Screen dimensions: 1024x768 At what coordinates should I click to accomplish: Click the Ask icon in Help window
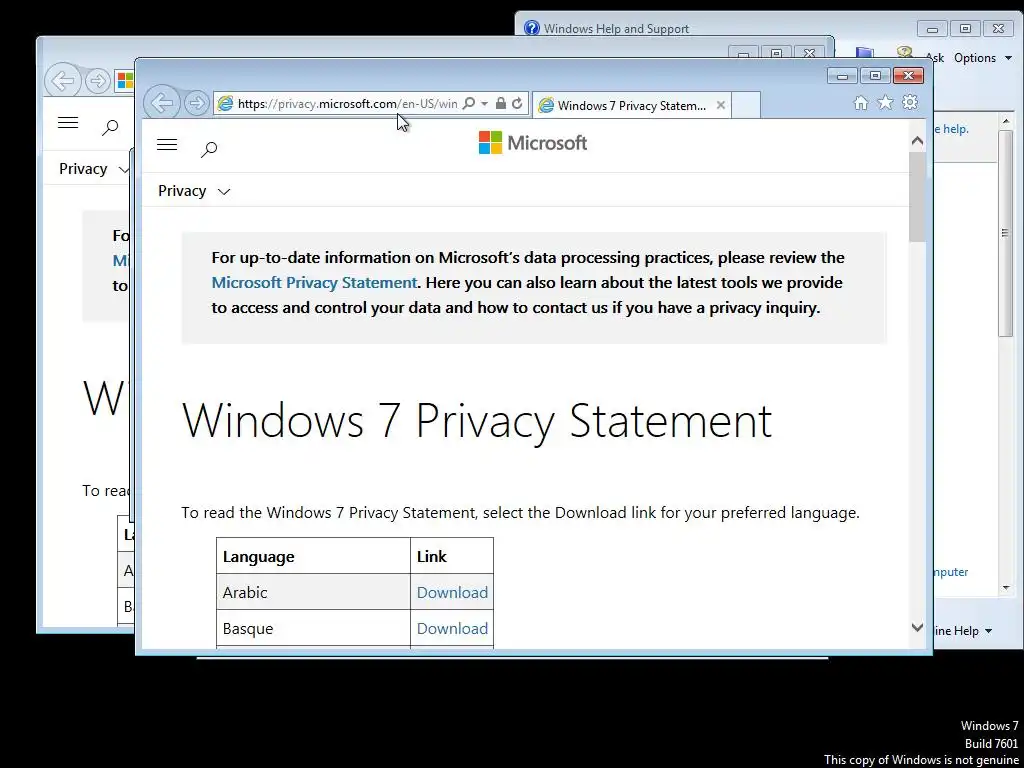(904, 52)
